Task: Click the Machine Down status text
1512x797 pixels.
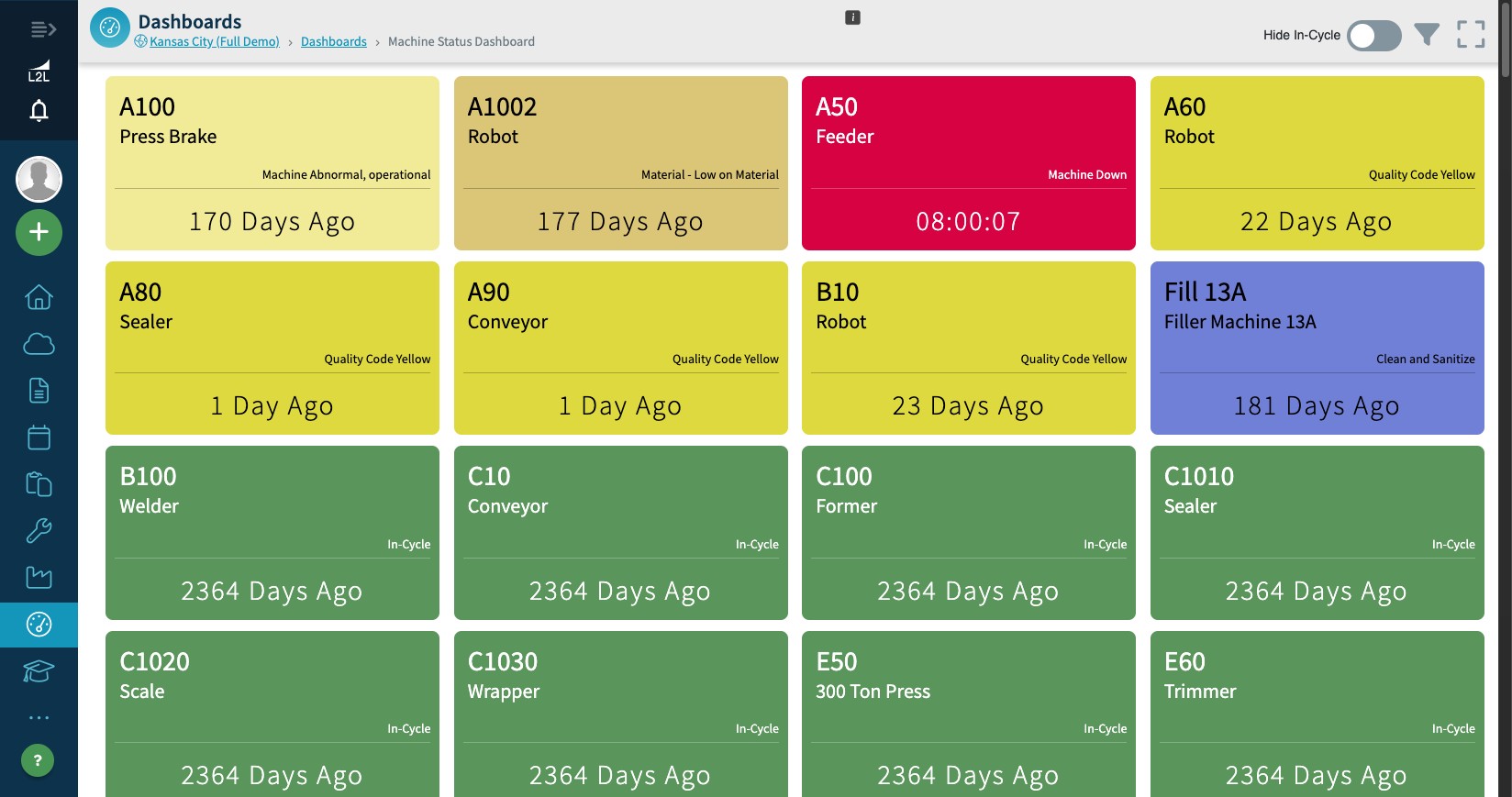Action: tap(1087, 174)
